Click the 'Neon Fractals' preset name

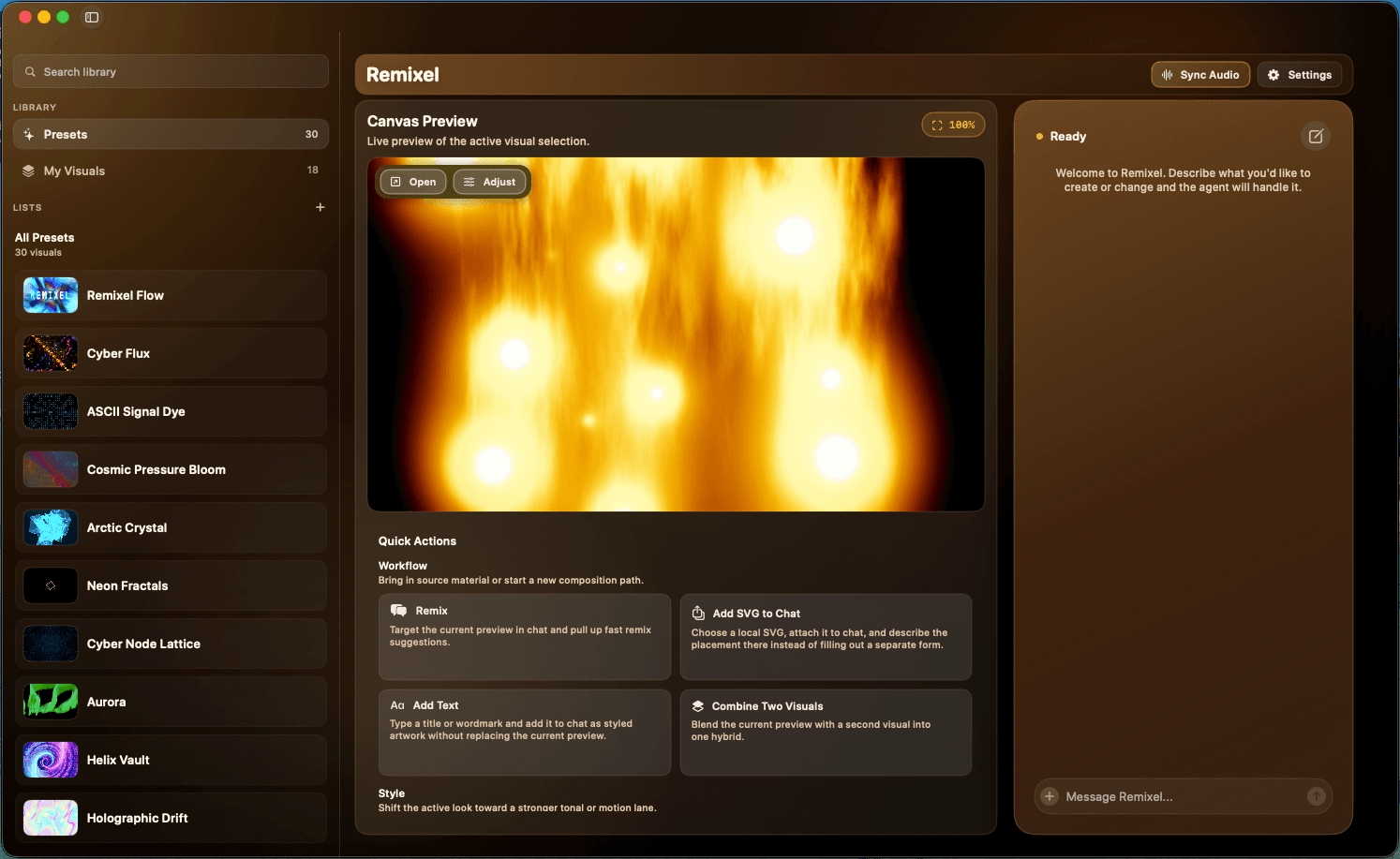click(x=127, y=585)
